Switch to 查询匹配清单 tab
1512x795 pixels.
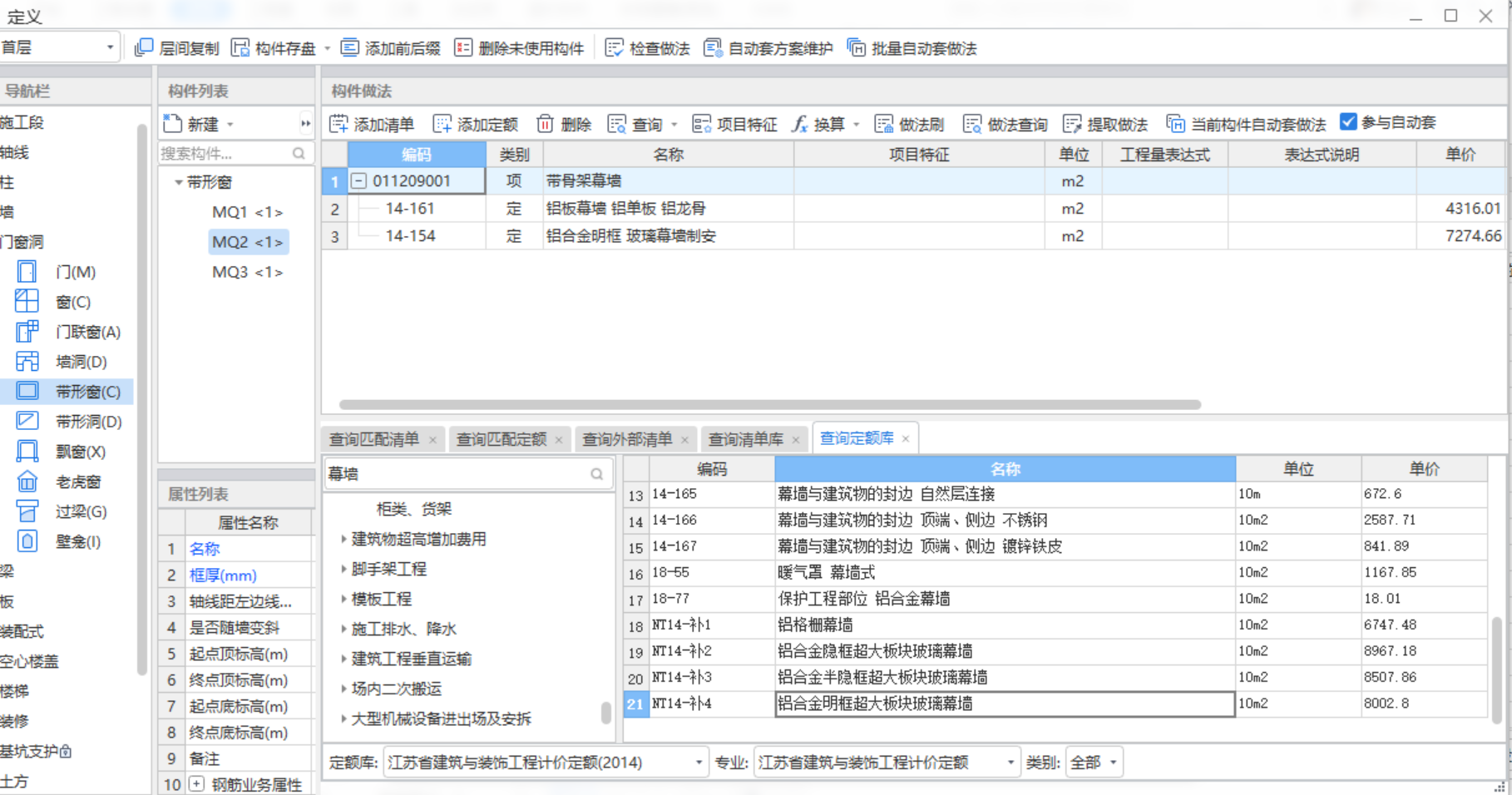click(373, 439)
